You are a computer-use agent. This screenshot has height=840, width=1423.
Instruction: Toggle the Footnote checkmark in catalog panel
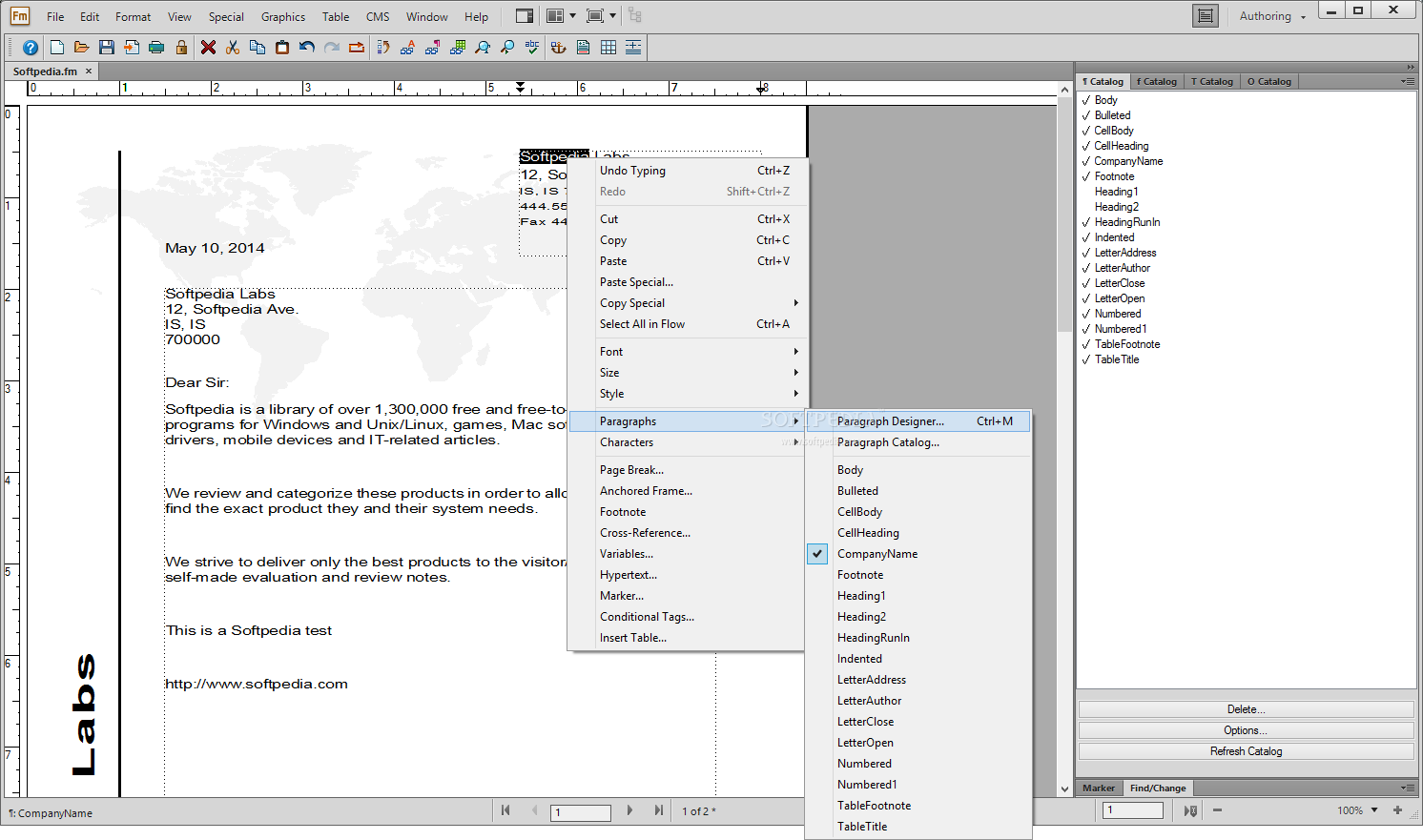(1086, 176)
